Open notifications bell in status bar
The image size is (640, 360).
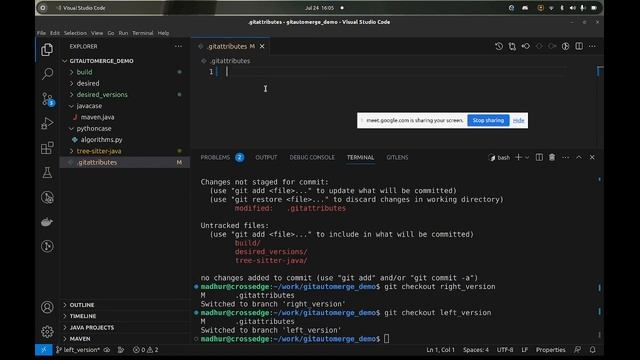[x=592, y=350]
